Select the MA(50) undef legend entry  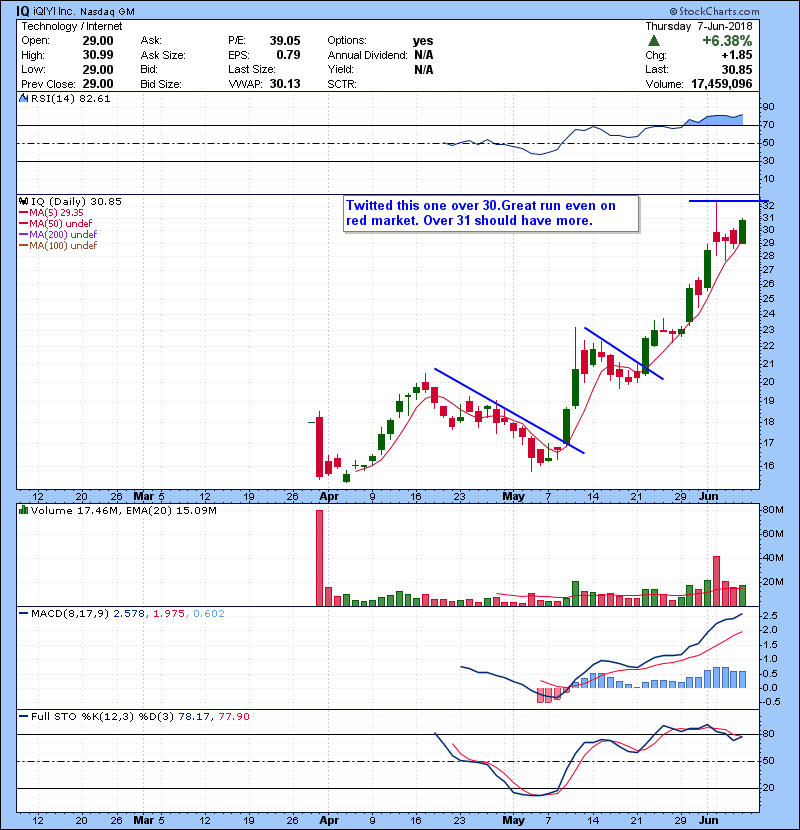click(x=56, y=223)
